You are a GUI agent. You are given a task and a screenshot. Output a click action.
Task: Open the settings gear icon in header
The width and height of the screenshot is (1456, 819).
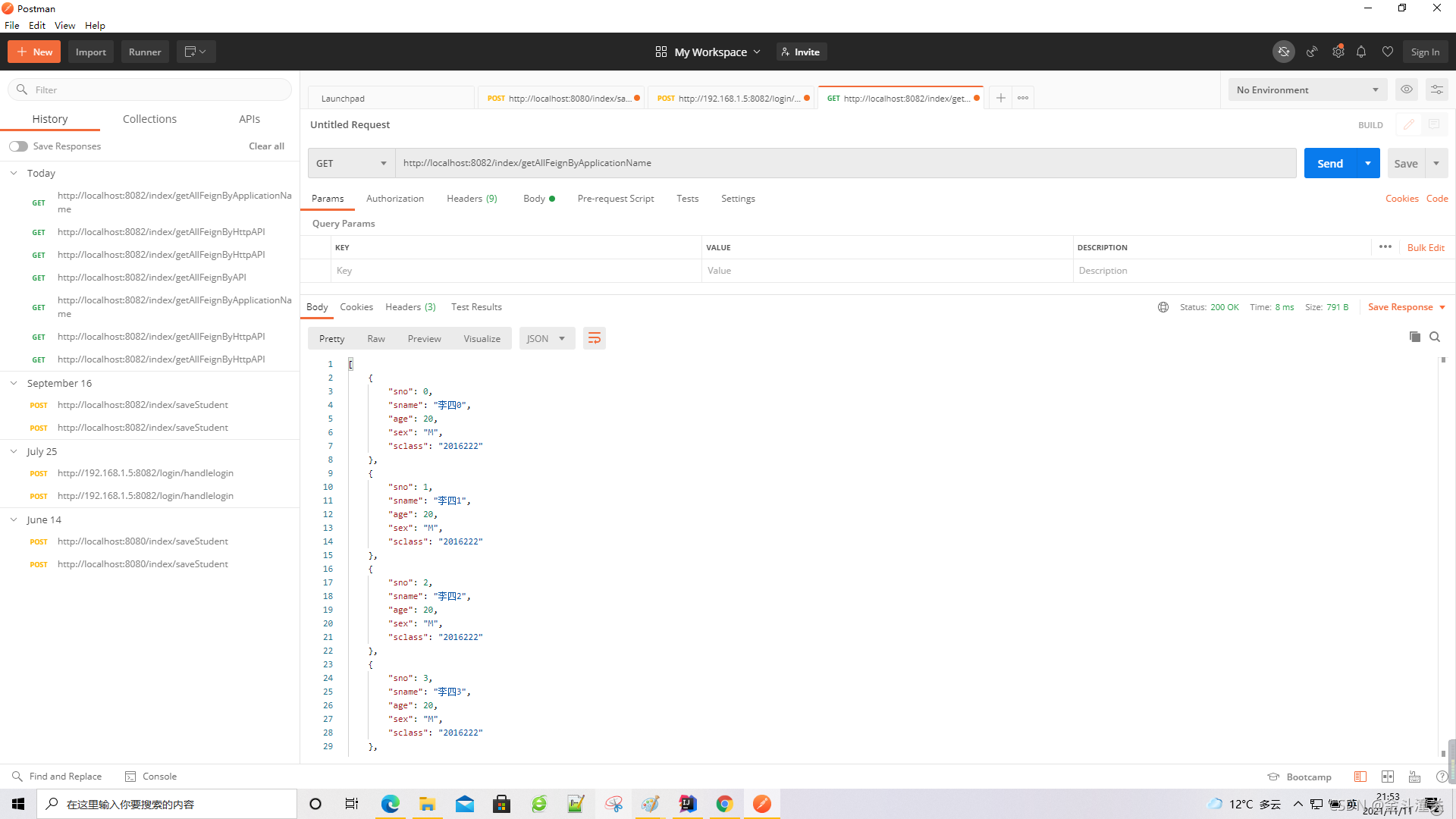click(x=1338, y=52)
